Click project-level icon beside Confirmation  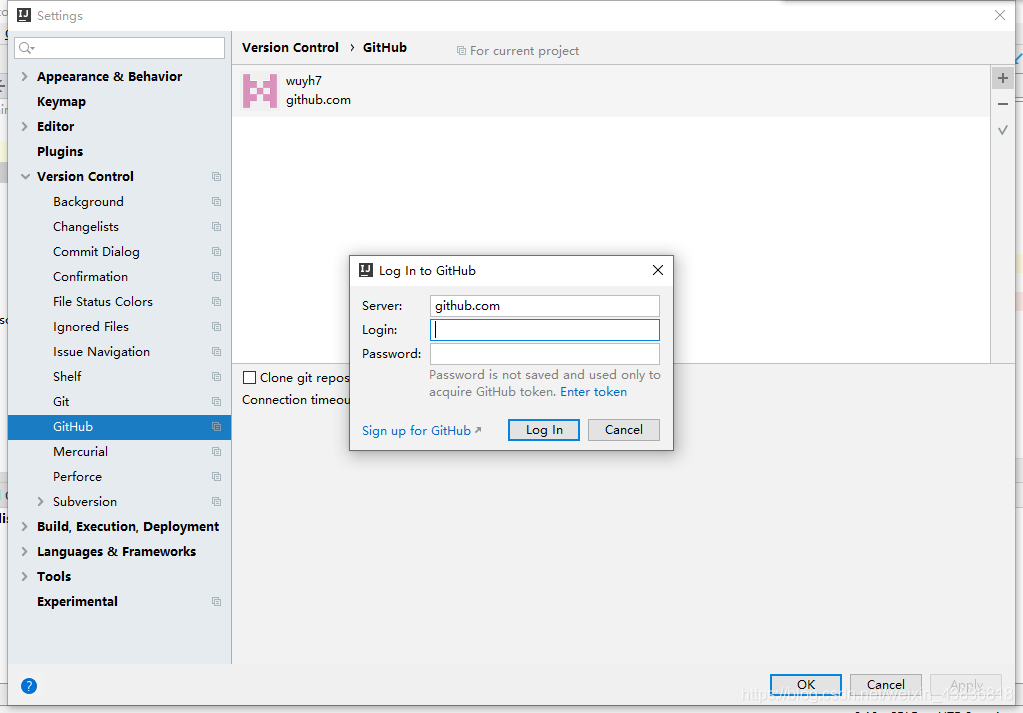[x=217, y=277]
